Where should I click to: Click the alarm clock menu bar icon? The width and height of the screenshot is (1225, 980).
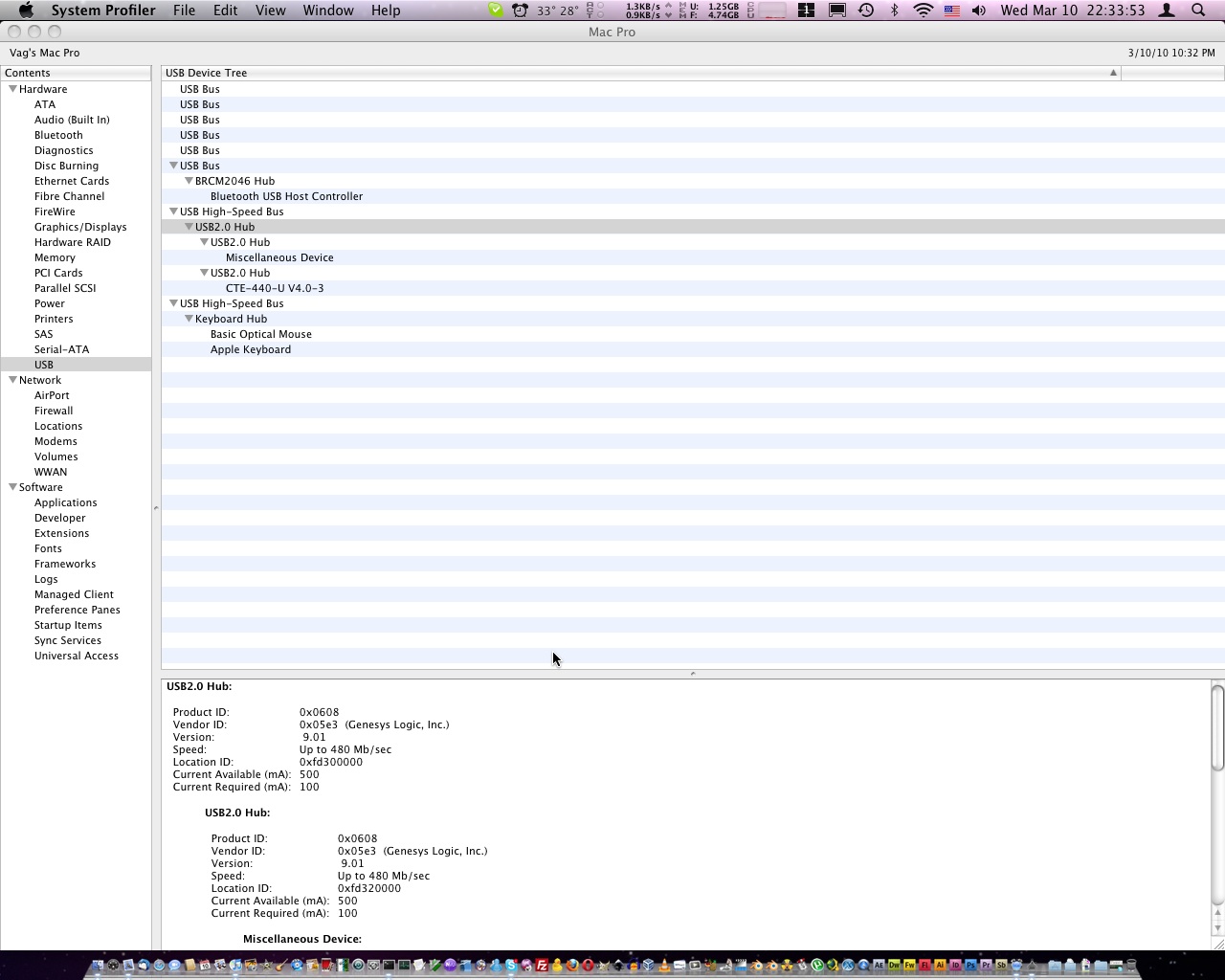click(520, 11)
